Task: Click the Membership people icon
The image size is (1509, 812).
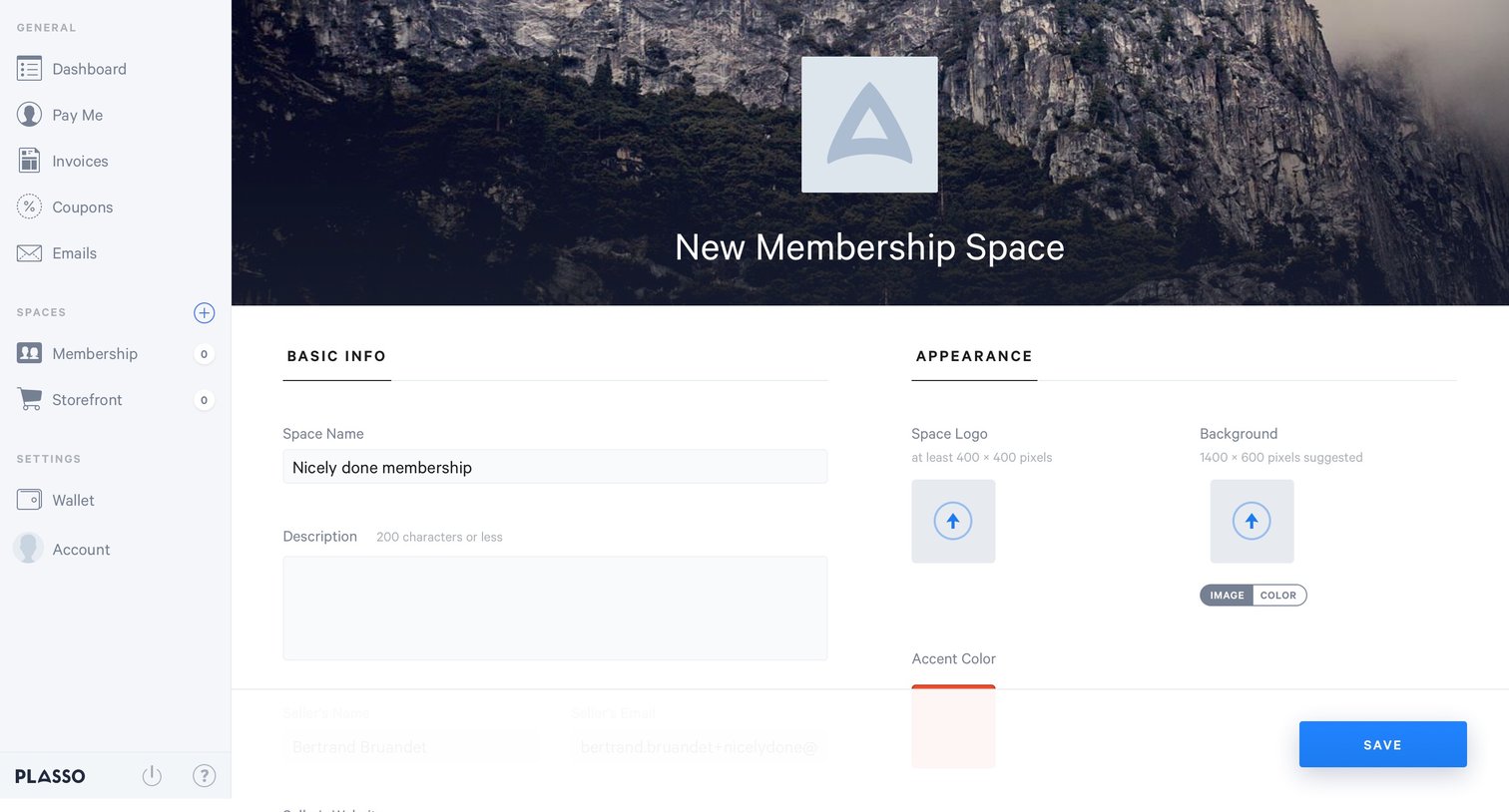Action: [x=29, y=353]
